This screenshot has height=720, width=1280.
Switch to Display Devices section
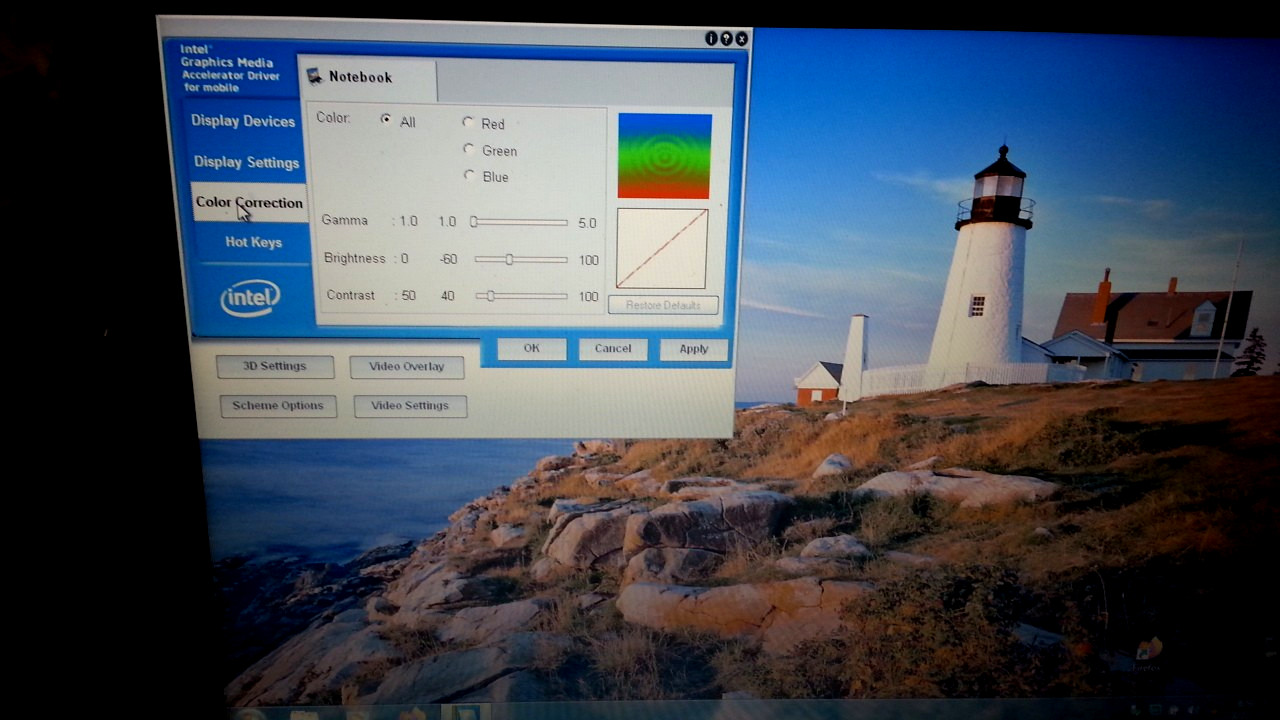point(243,121)
